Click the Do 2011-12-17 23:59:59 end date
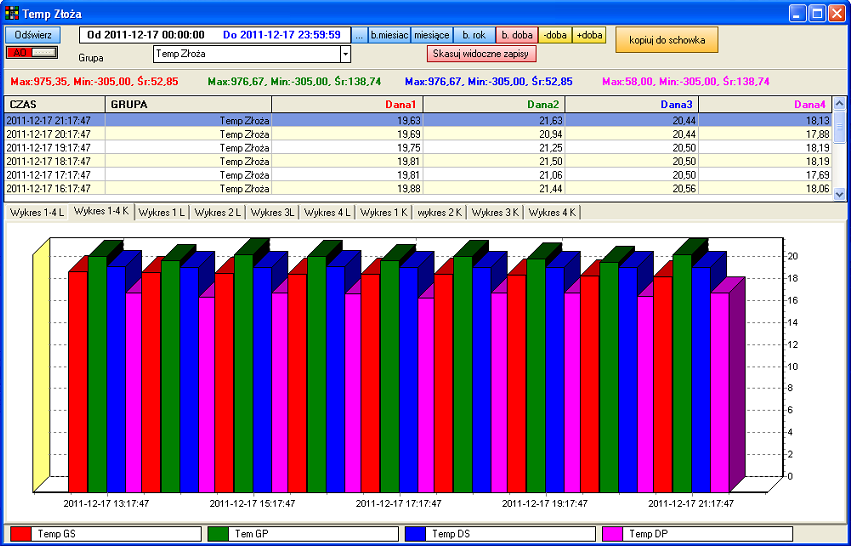 click(282, 35)
